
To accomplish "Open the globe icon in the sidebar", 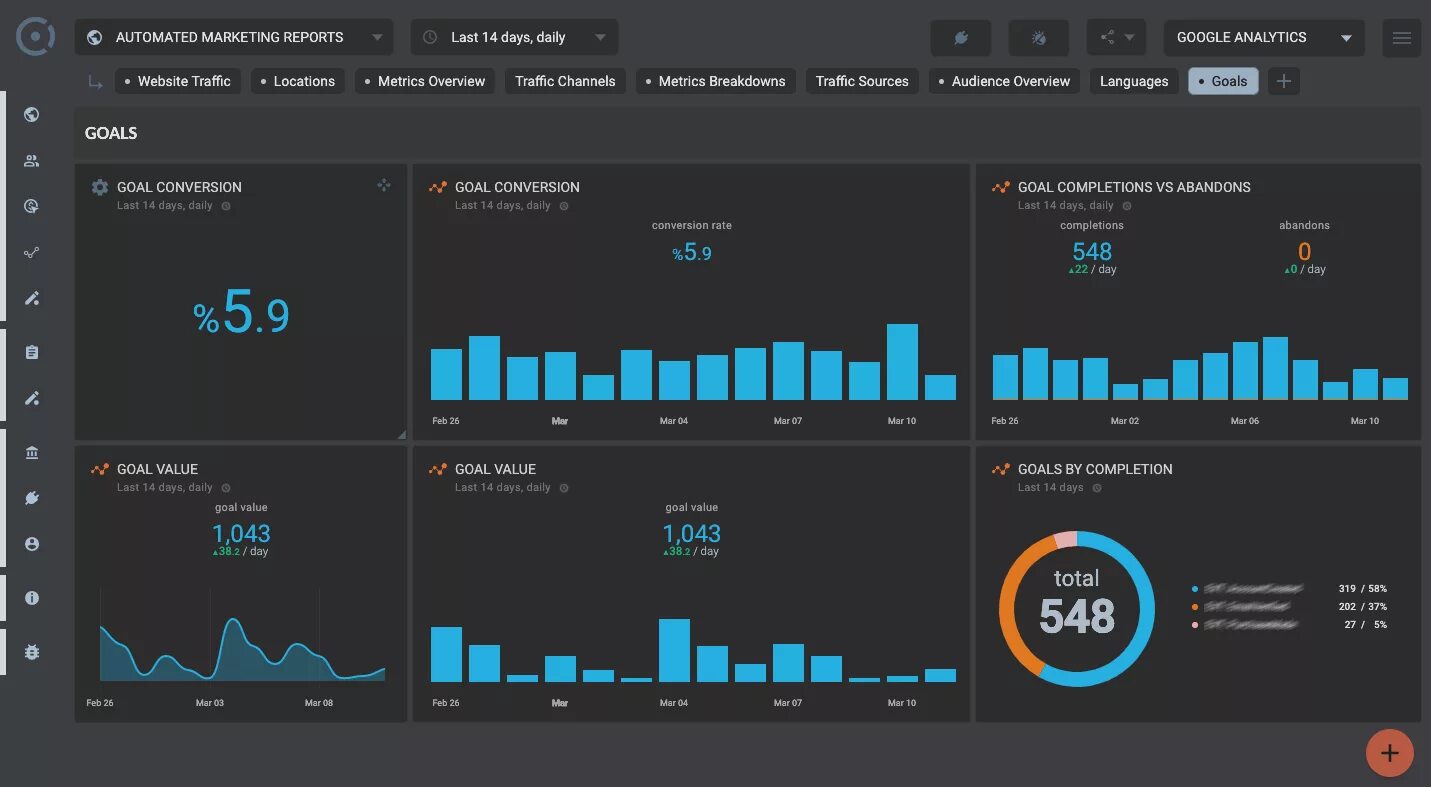I will (32, 115).
